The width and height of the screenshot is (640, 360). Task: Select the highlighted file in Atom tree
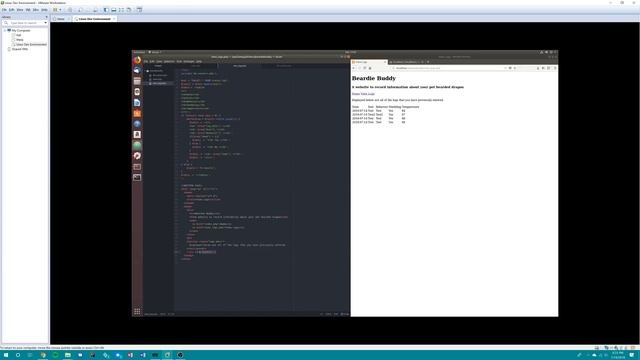coord(160,83)
